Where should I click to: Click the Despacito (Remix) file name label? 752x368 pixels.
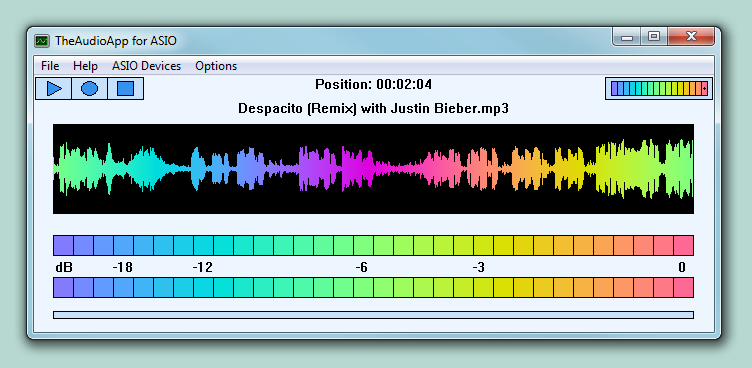point(373,109)
